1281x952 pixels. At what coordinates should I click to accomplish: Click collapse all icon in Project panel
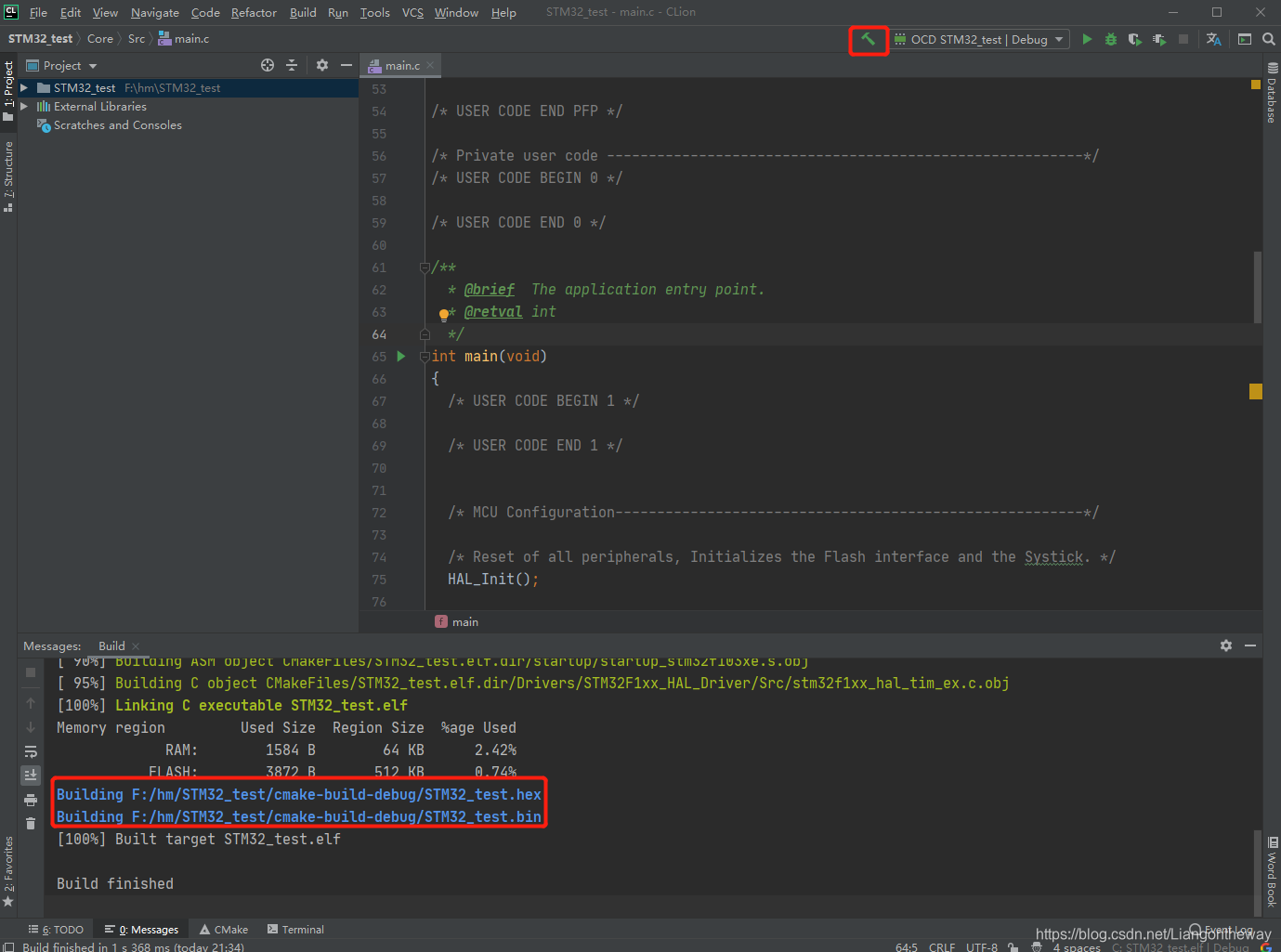pos(292,65)
